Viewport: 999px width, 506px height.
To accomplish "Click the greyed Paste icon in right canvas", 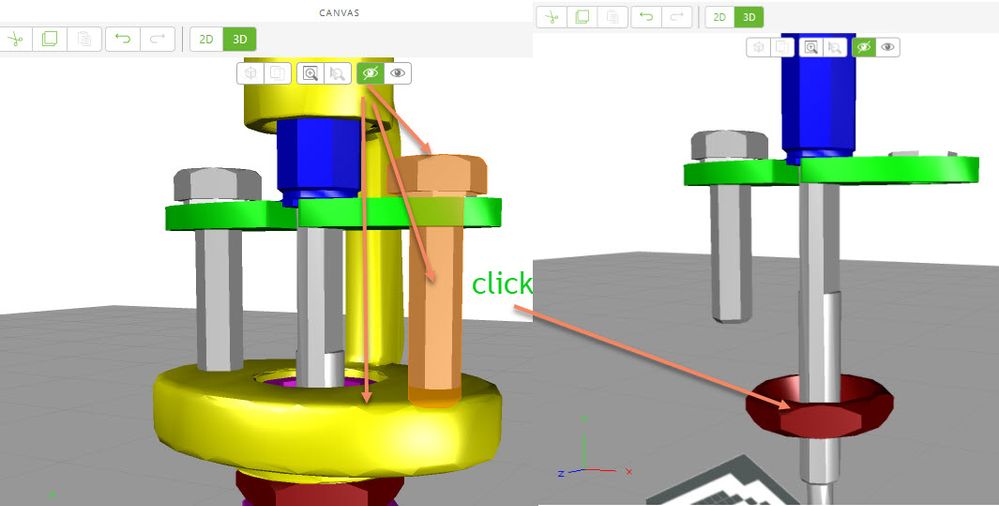I will point(612,17).
